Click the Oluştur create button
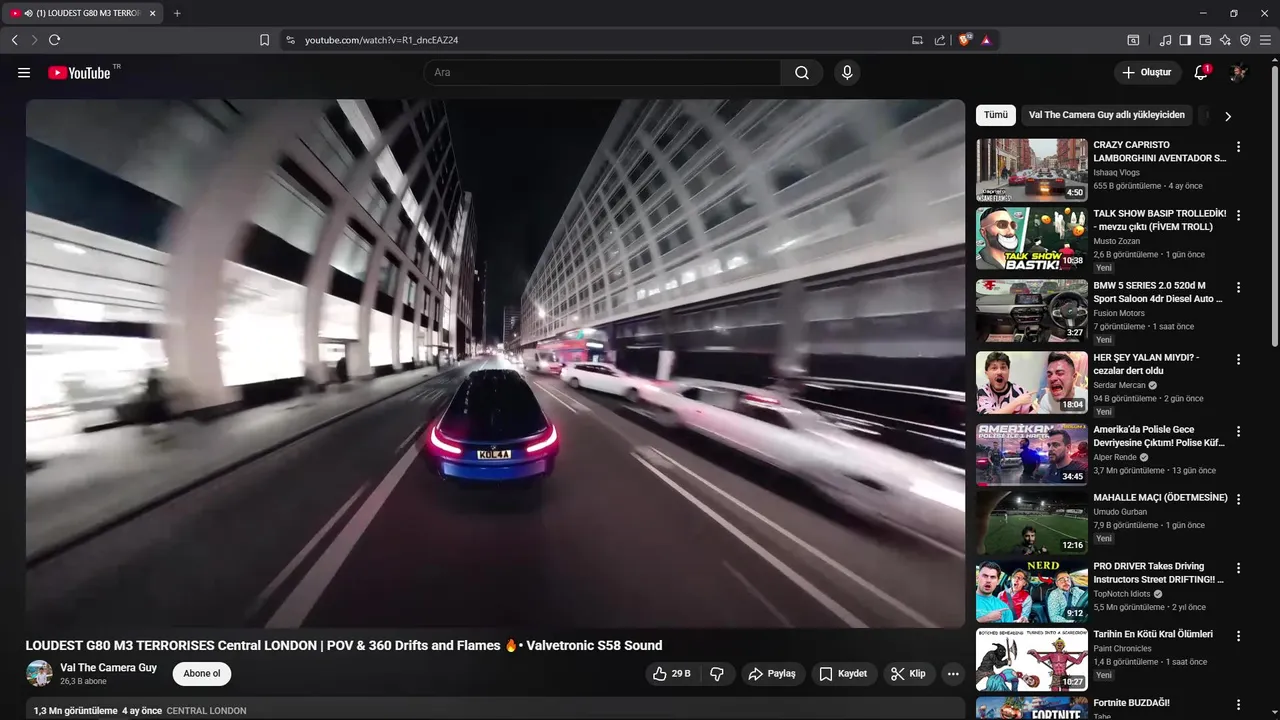The image size is (1280, 720). coord(1146,73)
